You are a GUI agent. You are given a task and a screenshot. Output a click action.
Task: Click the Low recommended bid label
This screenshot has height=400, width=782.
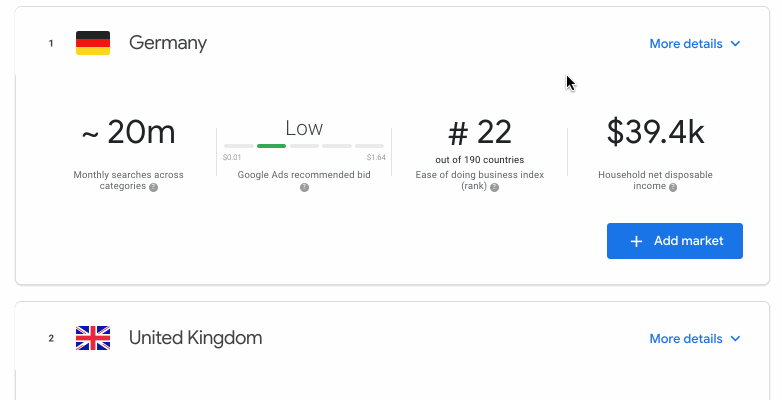(304, 128)
